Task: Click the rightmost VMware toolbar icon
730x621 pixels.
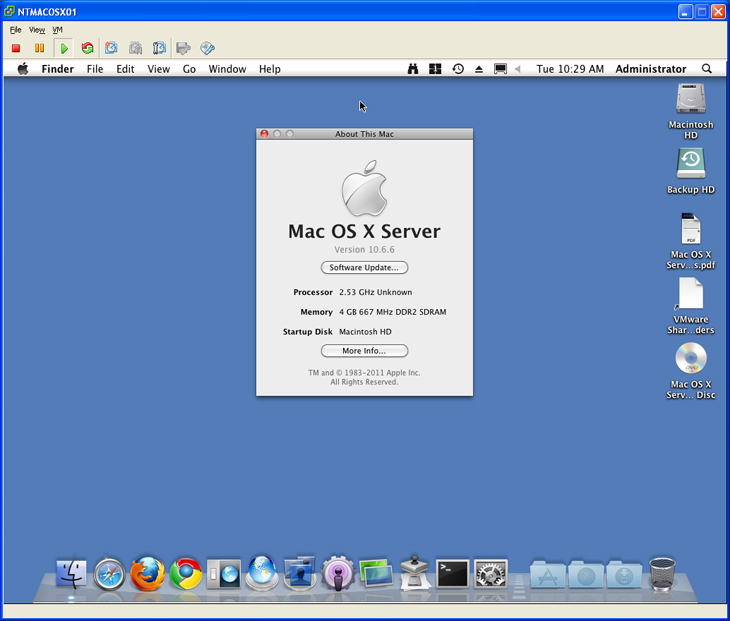Action: click(x=207, y=48)
